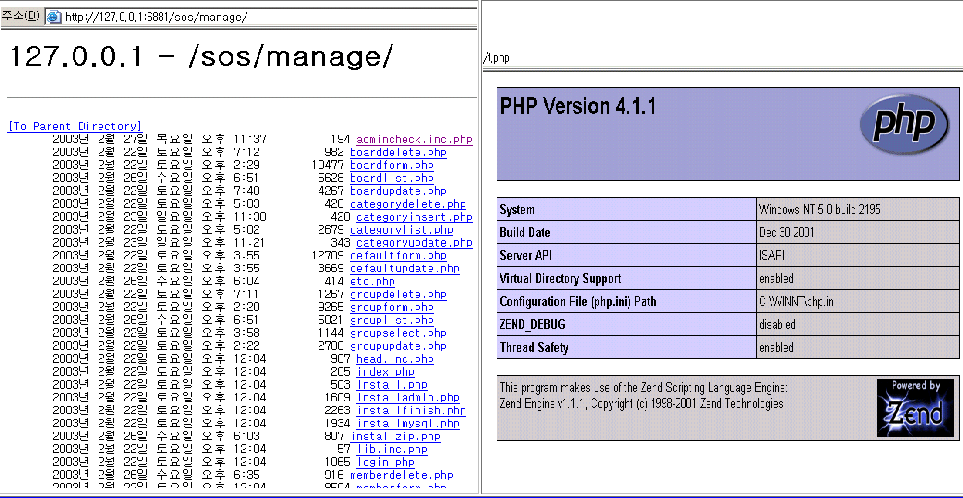Open the boardupdate.php link
This screenshot has width=963, height=498.
coord(398,190)
